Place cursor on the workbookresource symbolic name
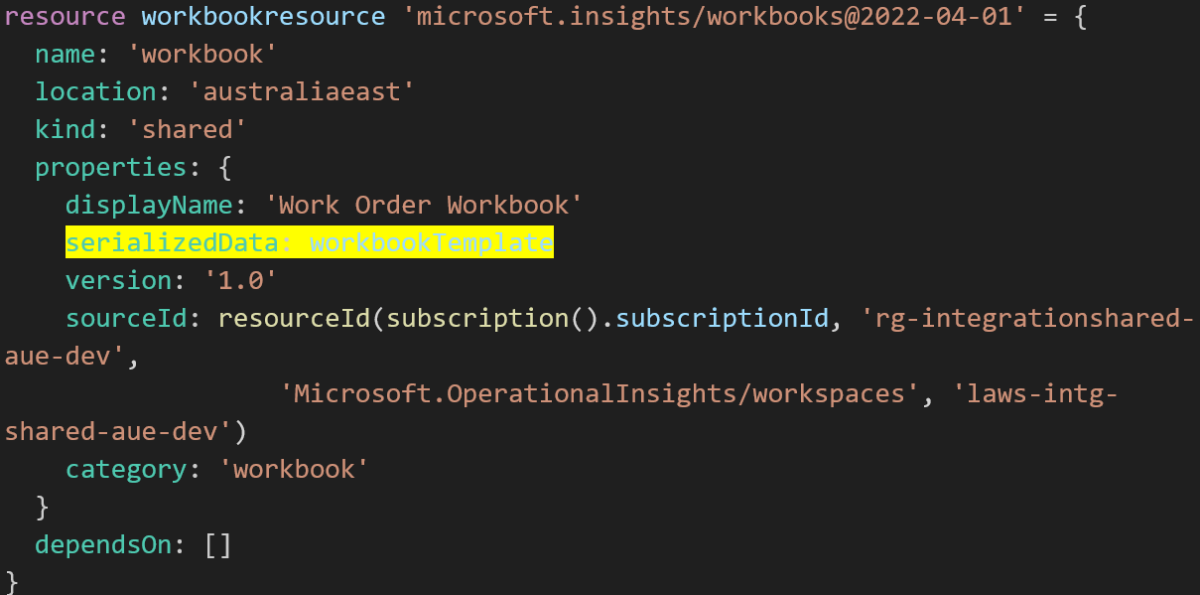Screen dimensions: 1200x595 click(264, 17)
